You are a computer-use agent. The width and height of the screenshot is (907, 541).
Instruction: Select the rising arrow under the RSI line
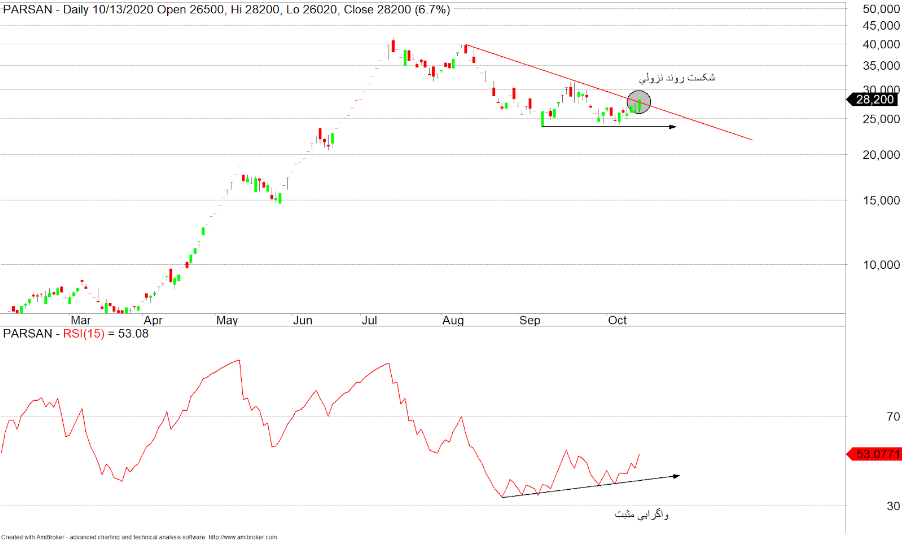590,486
